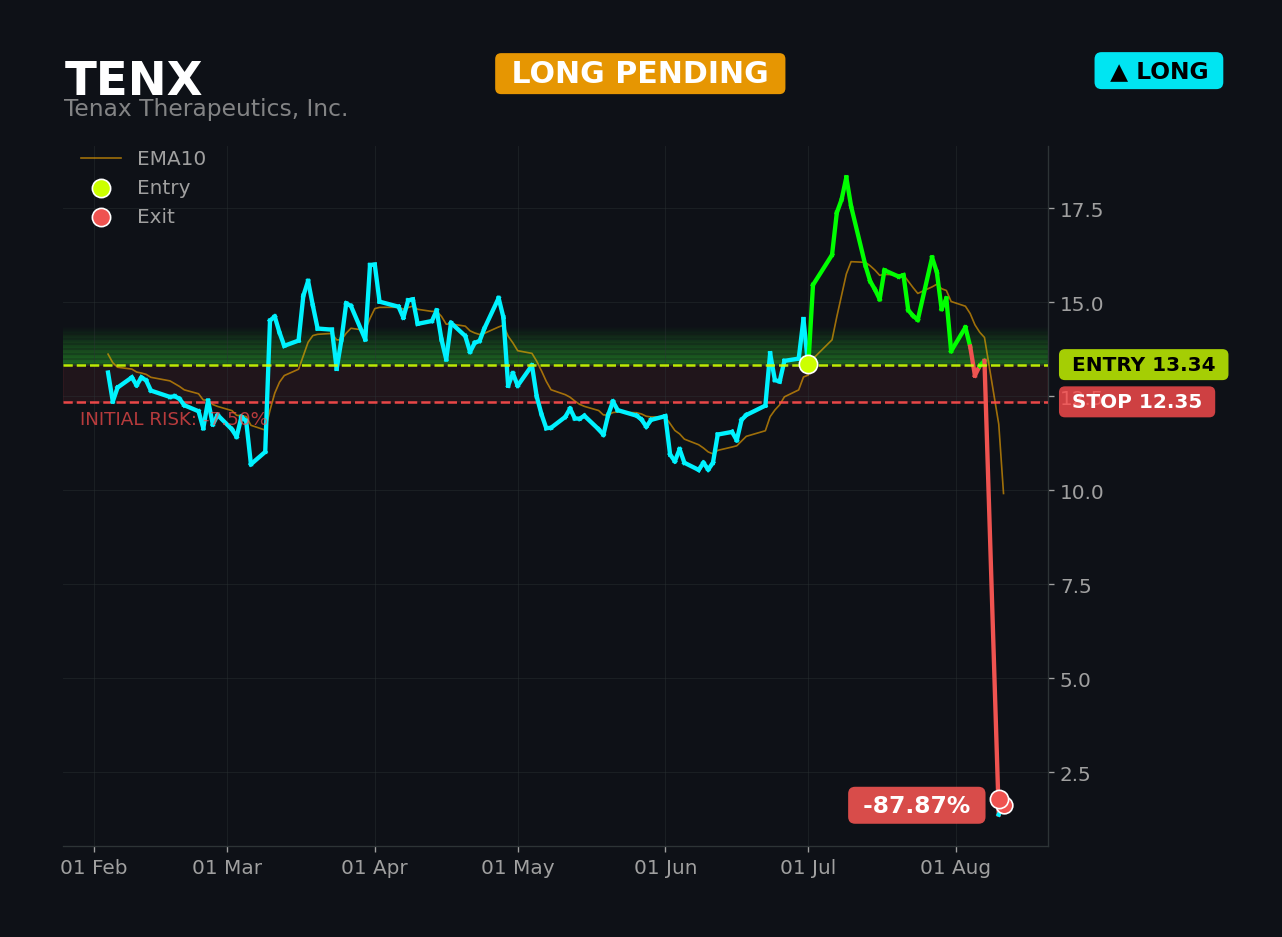The image size is (1282, 937).
Task: Click the ENTRY 13.34 price label
Action: (x=1143, y=365)
